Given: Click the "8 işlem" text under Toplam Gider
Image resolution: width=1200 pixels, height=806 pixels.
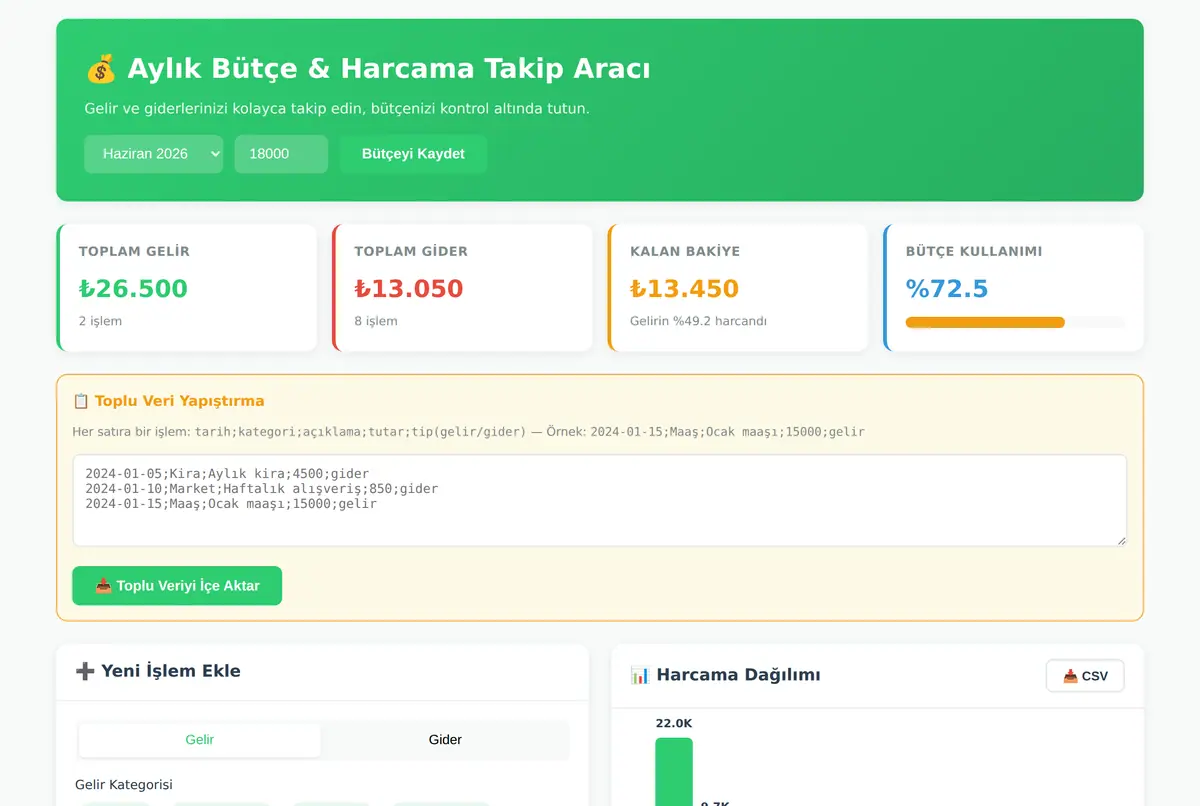Looking at the screenshot, I should tap(376, 321).
